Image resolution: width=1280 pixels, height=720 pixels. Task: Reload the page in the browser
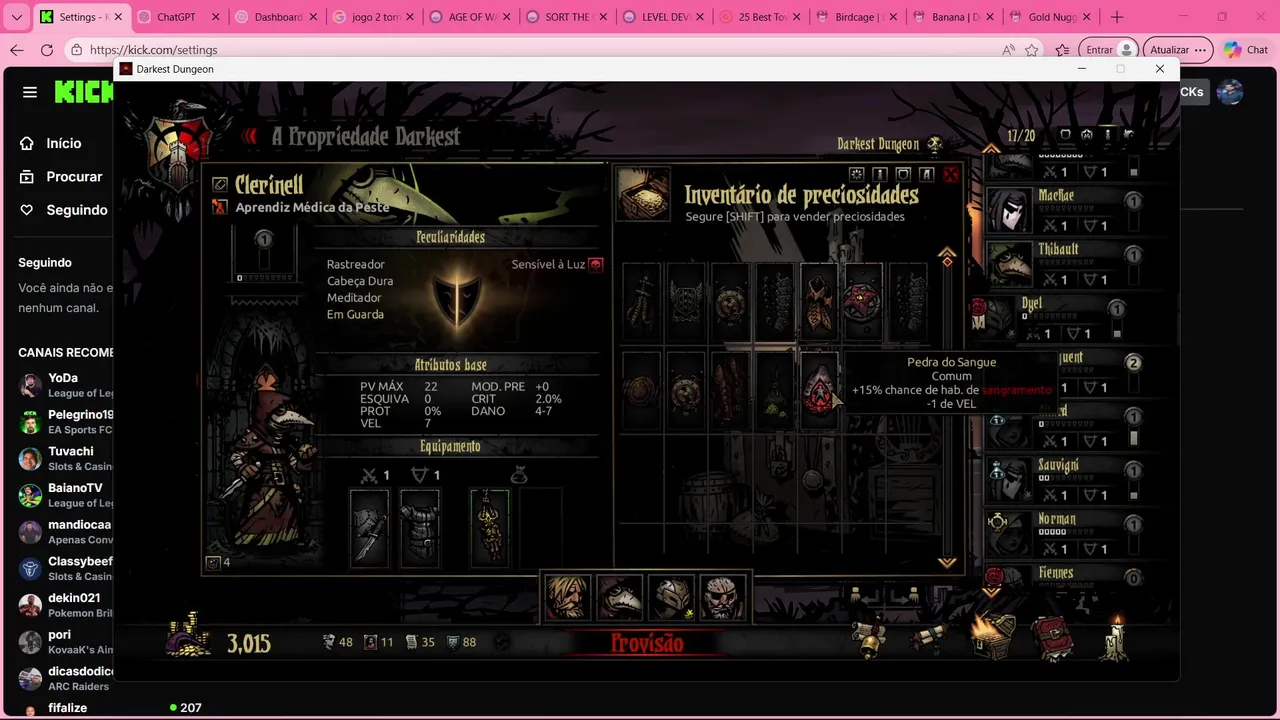47,50
